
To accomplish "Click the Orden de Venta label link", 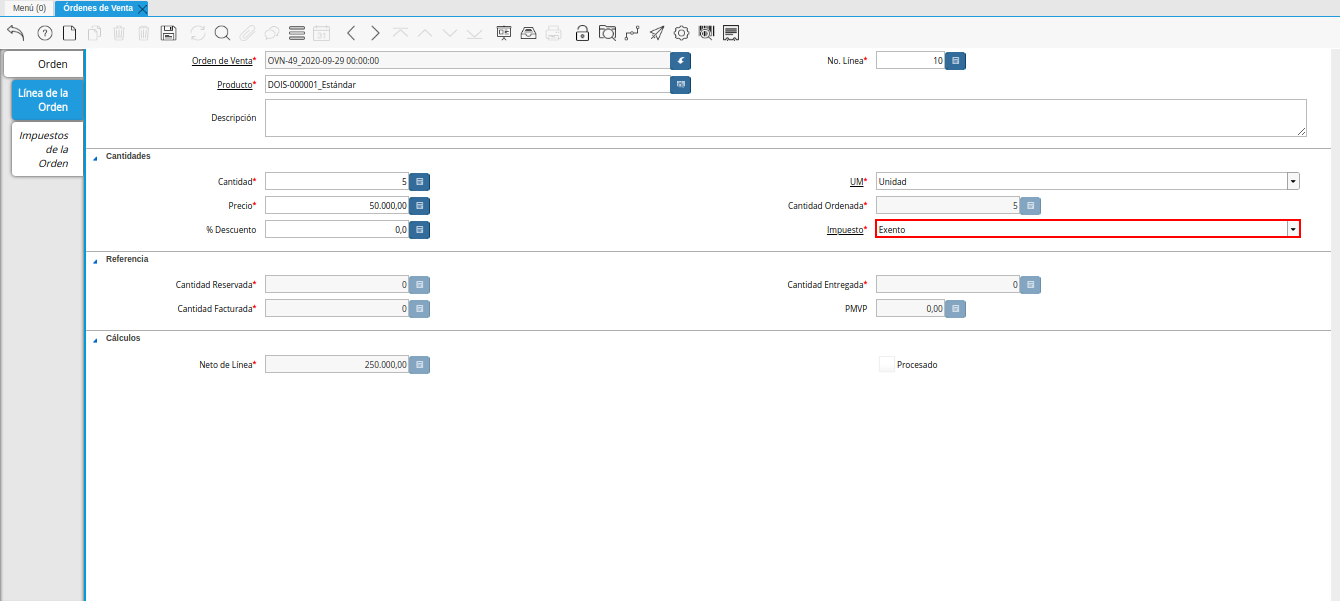I will [222, 61].
